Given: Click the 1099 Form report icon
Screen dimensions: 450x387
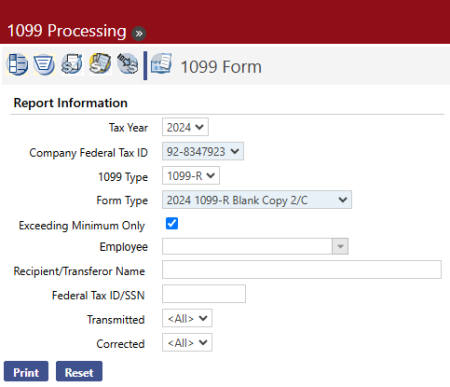Looking at the screenshot, I should coord(161,63).
